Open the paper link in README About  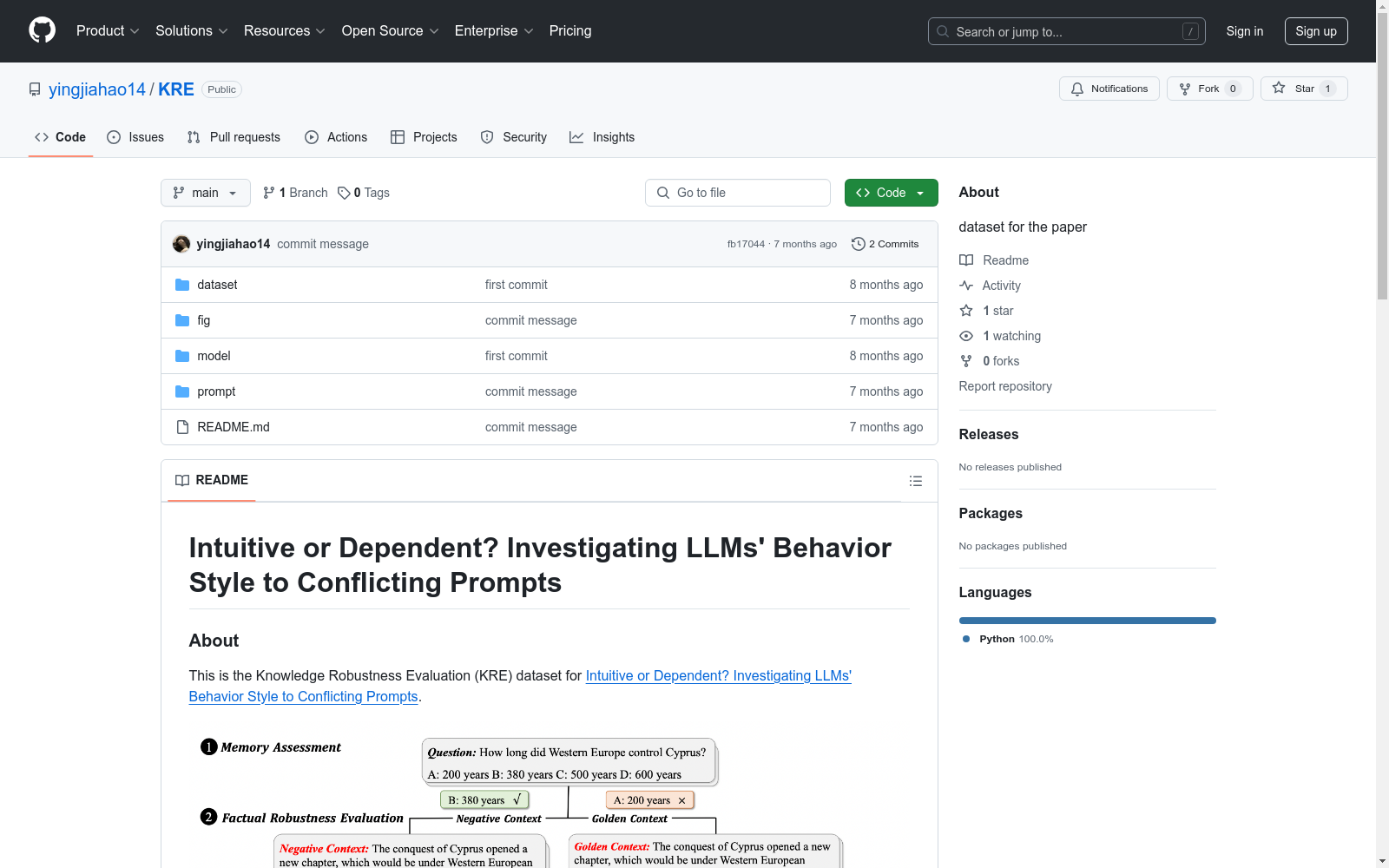pyautogui.click(x=520, y=686)
